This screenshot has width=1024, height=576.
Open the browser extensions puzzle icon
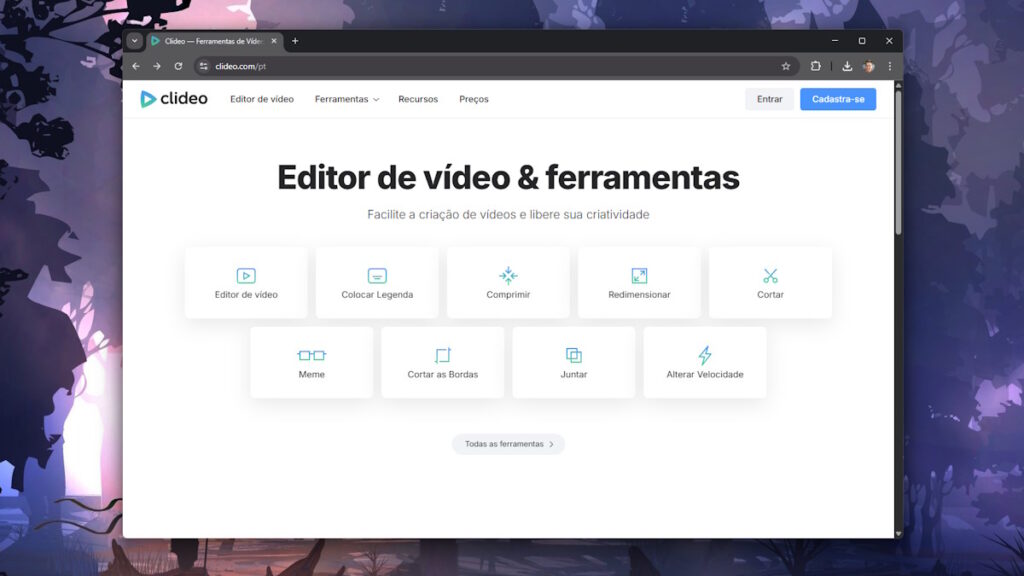click(x=816, y=66)
